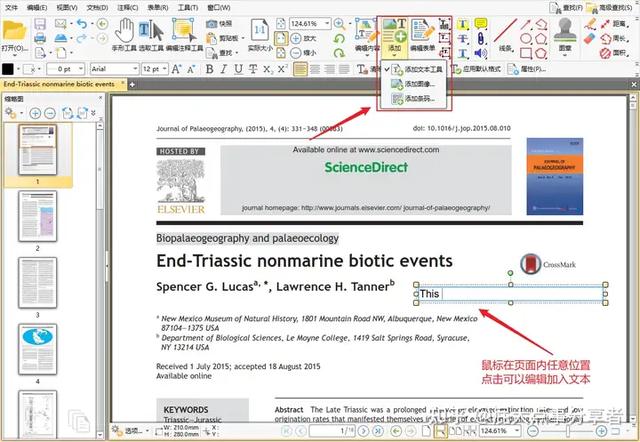Screen dimensions: 640x442
Task: Expand the 查找 search dropdown in the toolbar
Action: point(236,53)
